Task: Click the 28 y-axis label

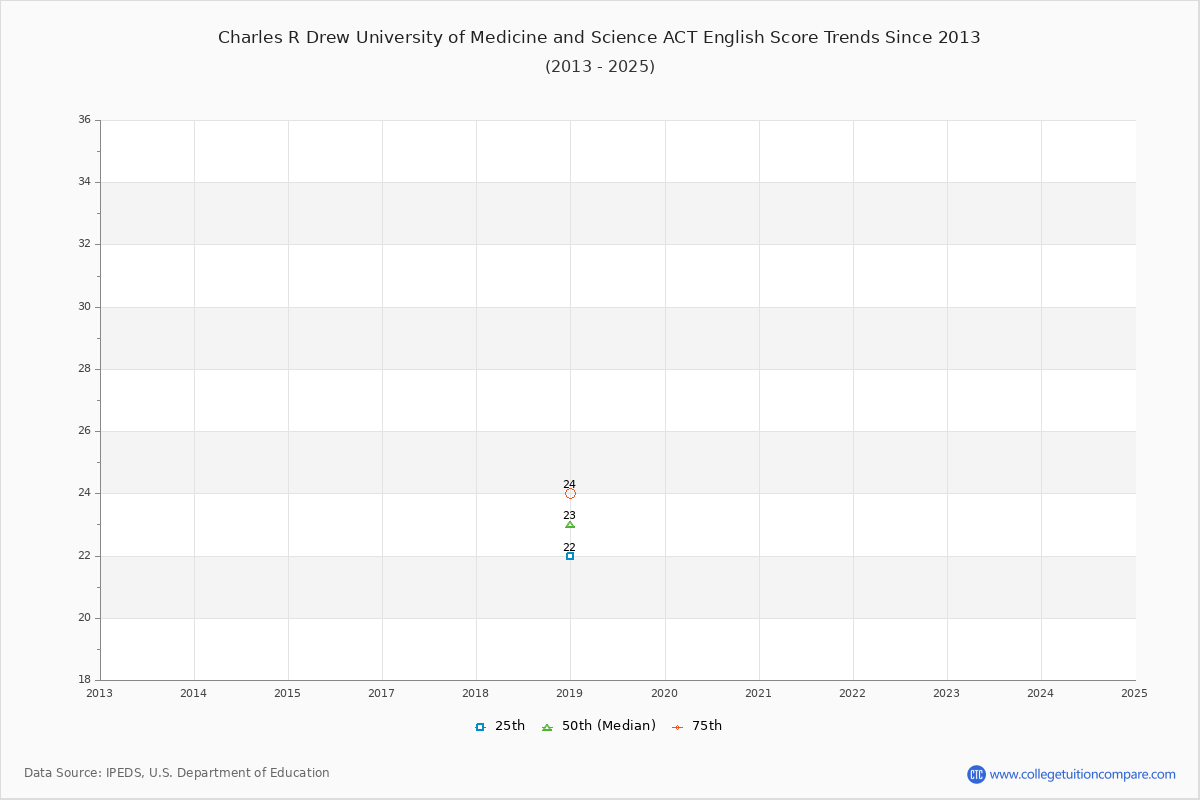Action: pos(84,369)
